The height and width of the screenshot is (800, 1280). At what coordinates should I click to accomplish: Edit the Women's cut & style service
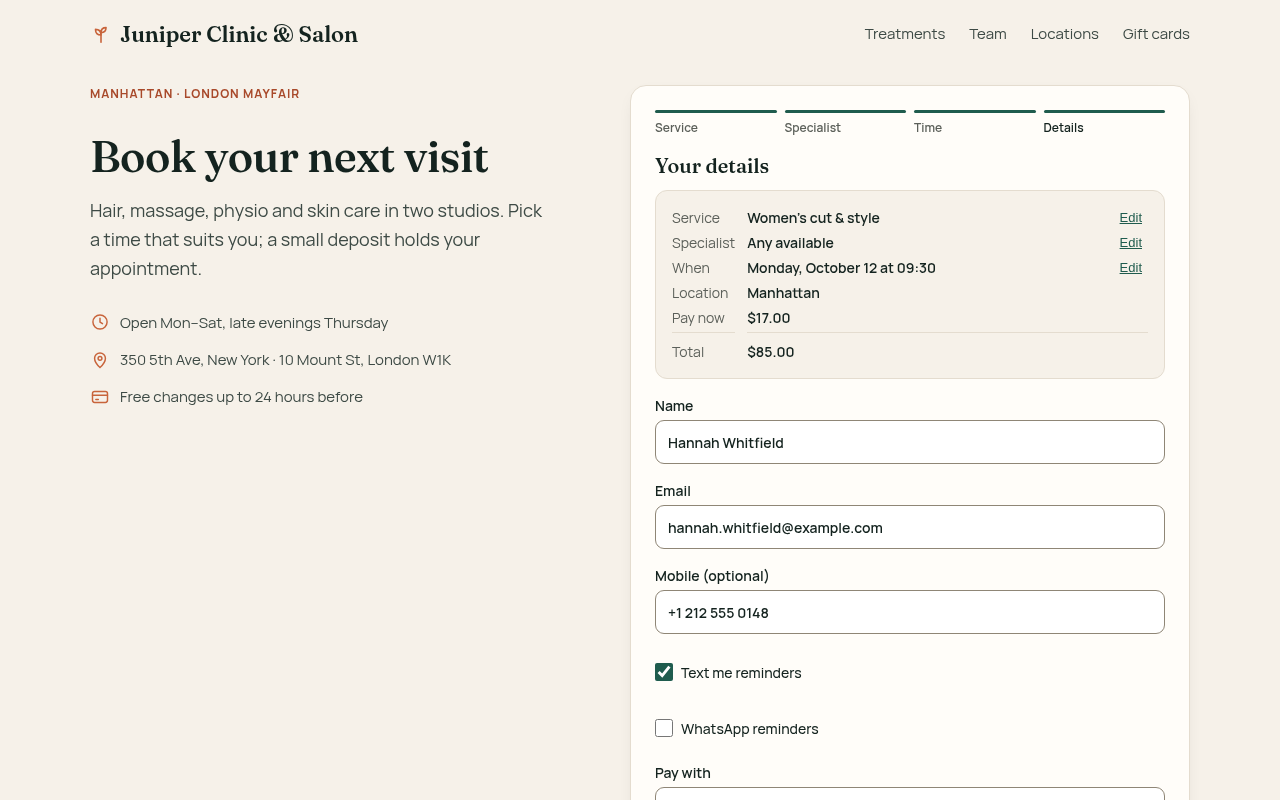(x=1131, y=218)
